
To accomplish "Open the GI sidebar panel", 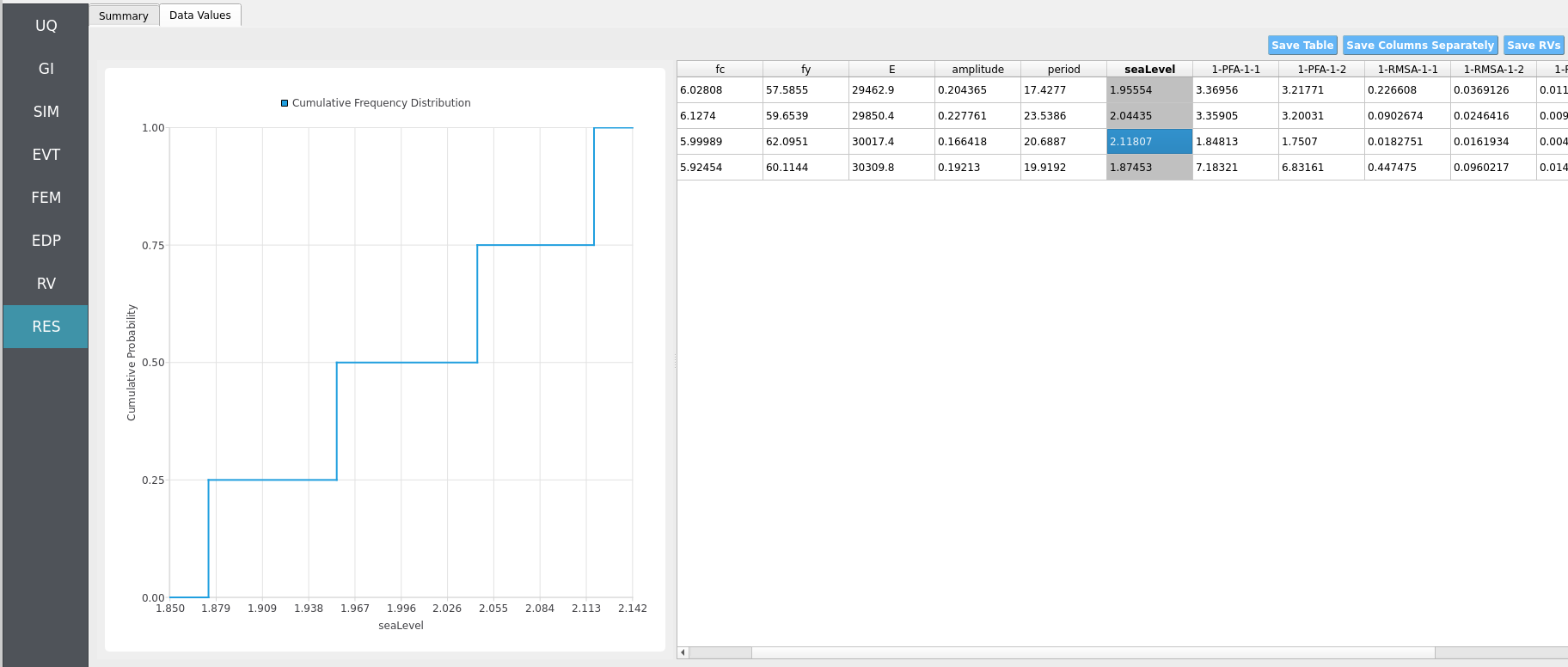I will point(46,69).
